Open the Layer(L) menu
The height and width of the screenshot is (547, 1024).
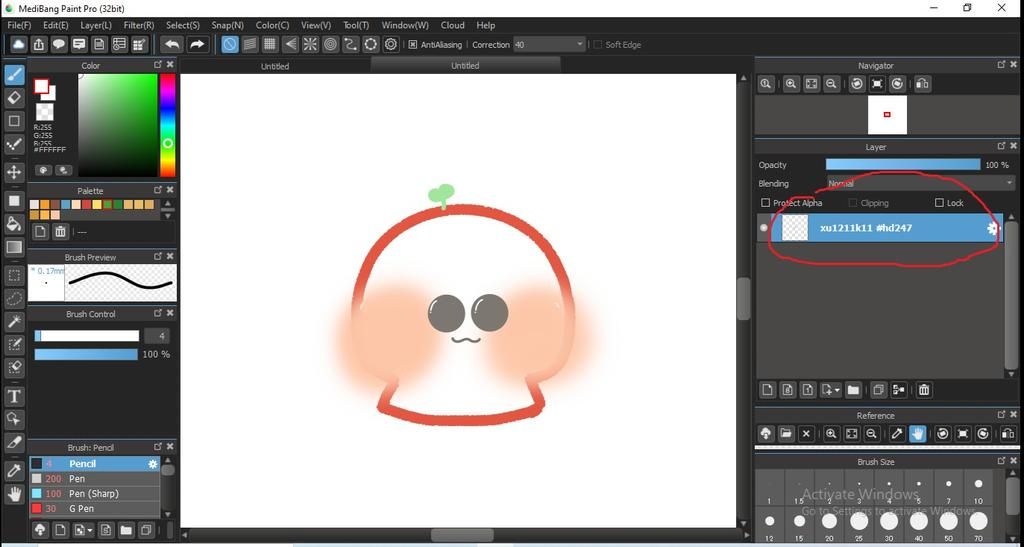(x=96, y=25)
